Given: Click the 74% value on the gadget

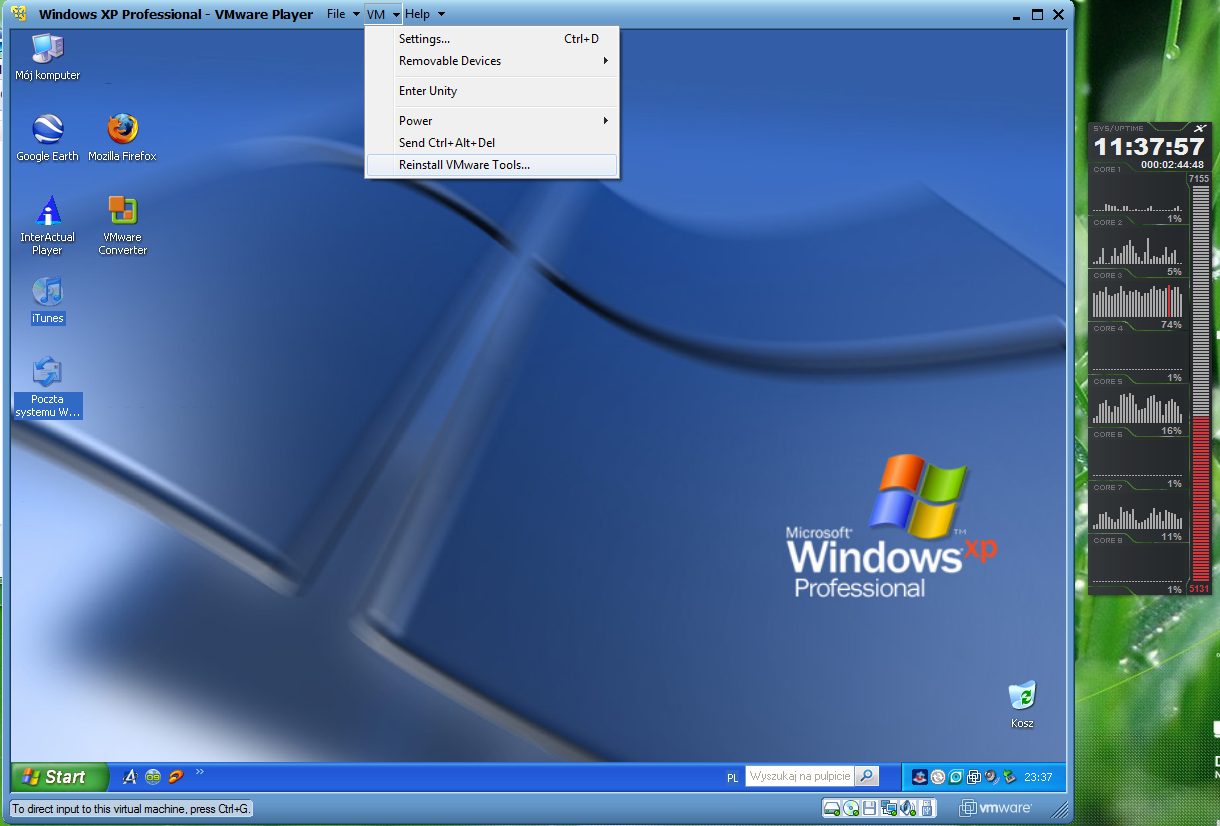Looking at the screenshot, I should pos(1171,325).
